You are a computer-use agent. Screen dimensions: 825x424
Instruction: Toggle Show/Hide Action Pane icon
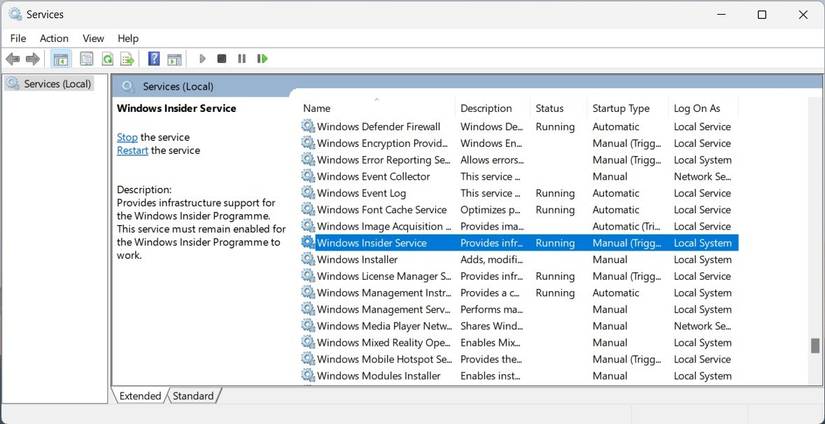click(174, 59)
